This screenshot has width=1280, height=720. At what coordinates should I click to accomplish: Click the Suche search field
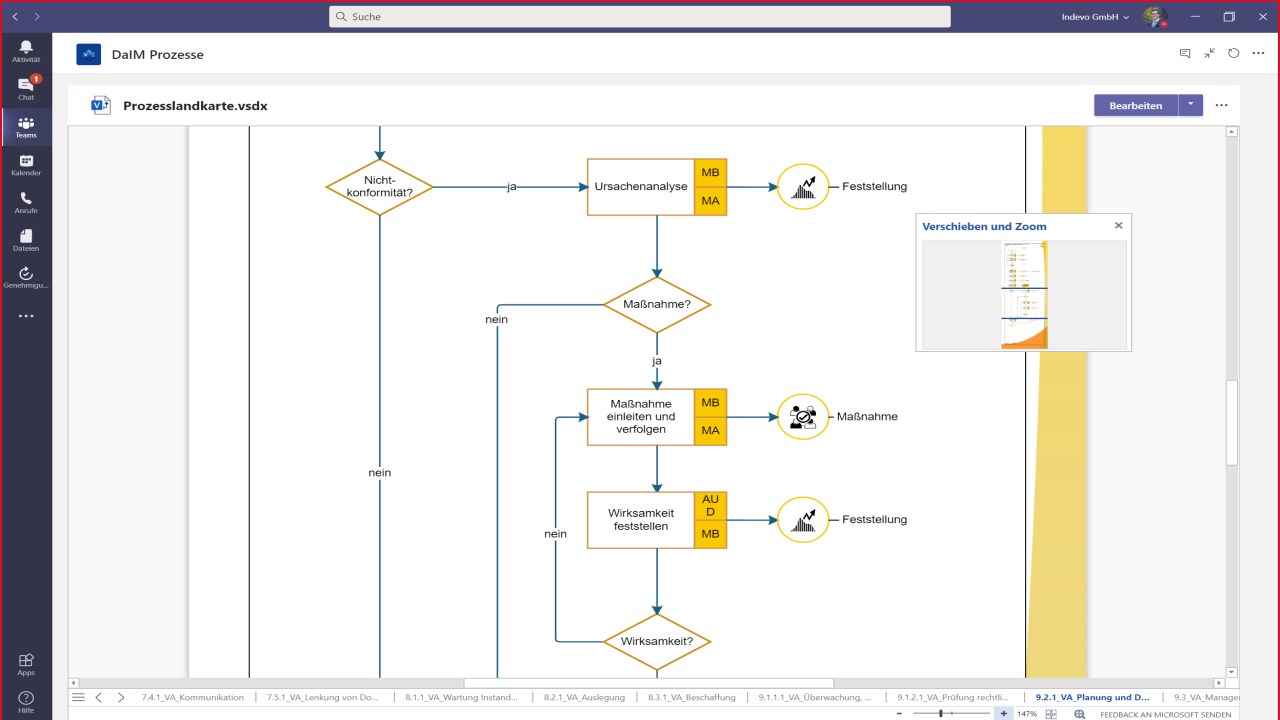pos(640,17)
